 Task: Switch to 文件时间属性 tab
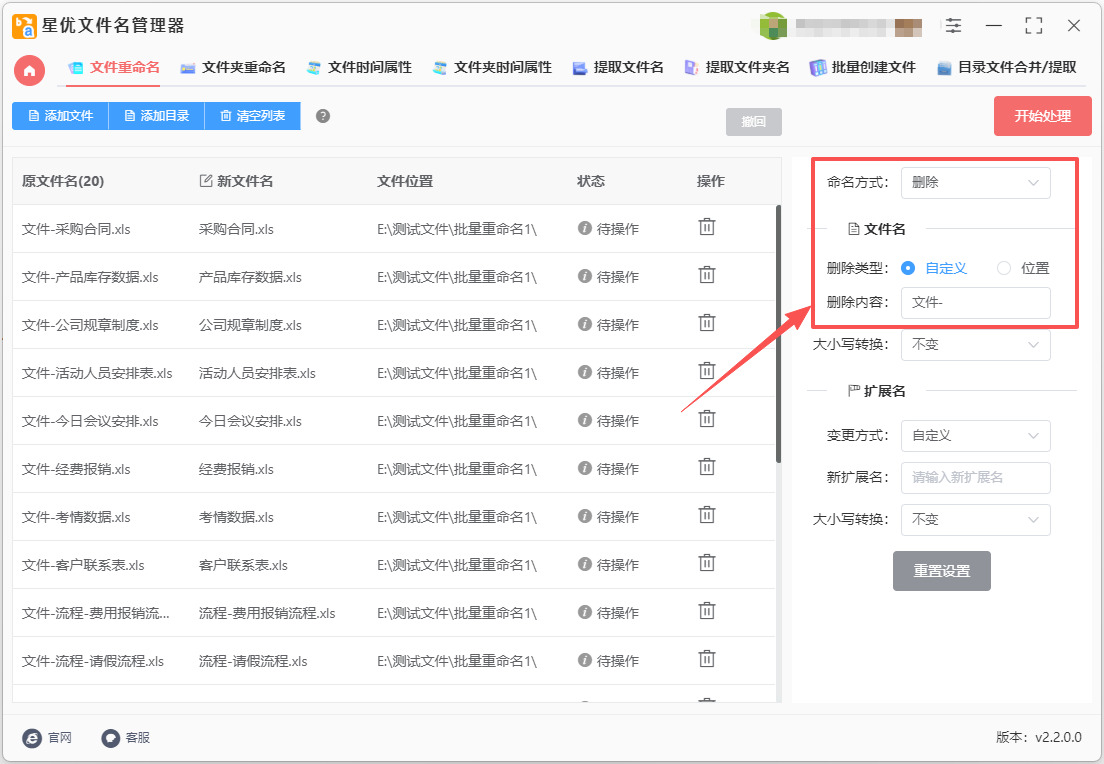click(359, 68)
